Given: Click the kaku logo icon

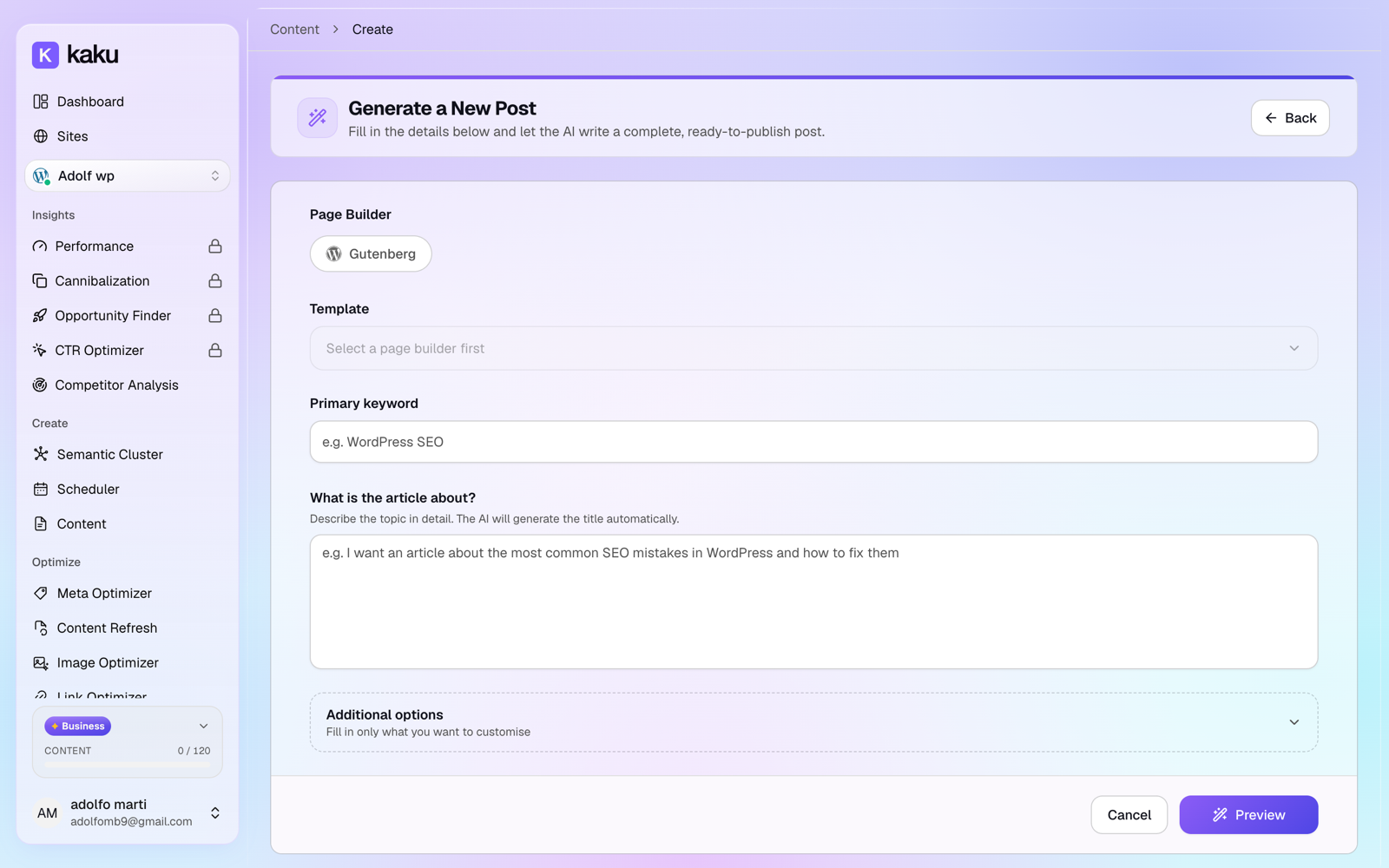Looking at the screenshot, I should pos(45,55).
